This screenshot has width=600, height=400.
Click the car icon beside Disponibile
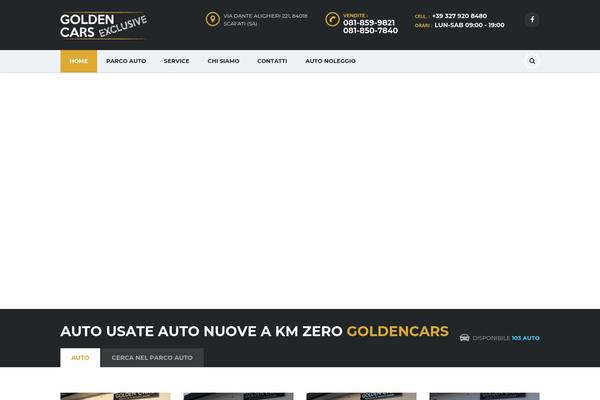click(x=465, y=338)
